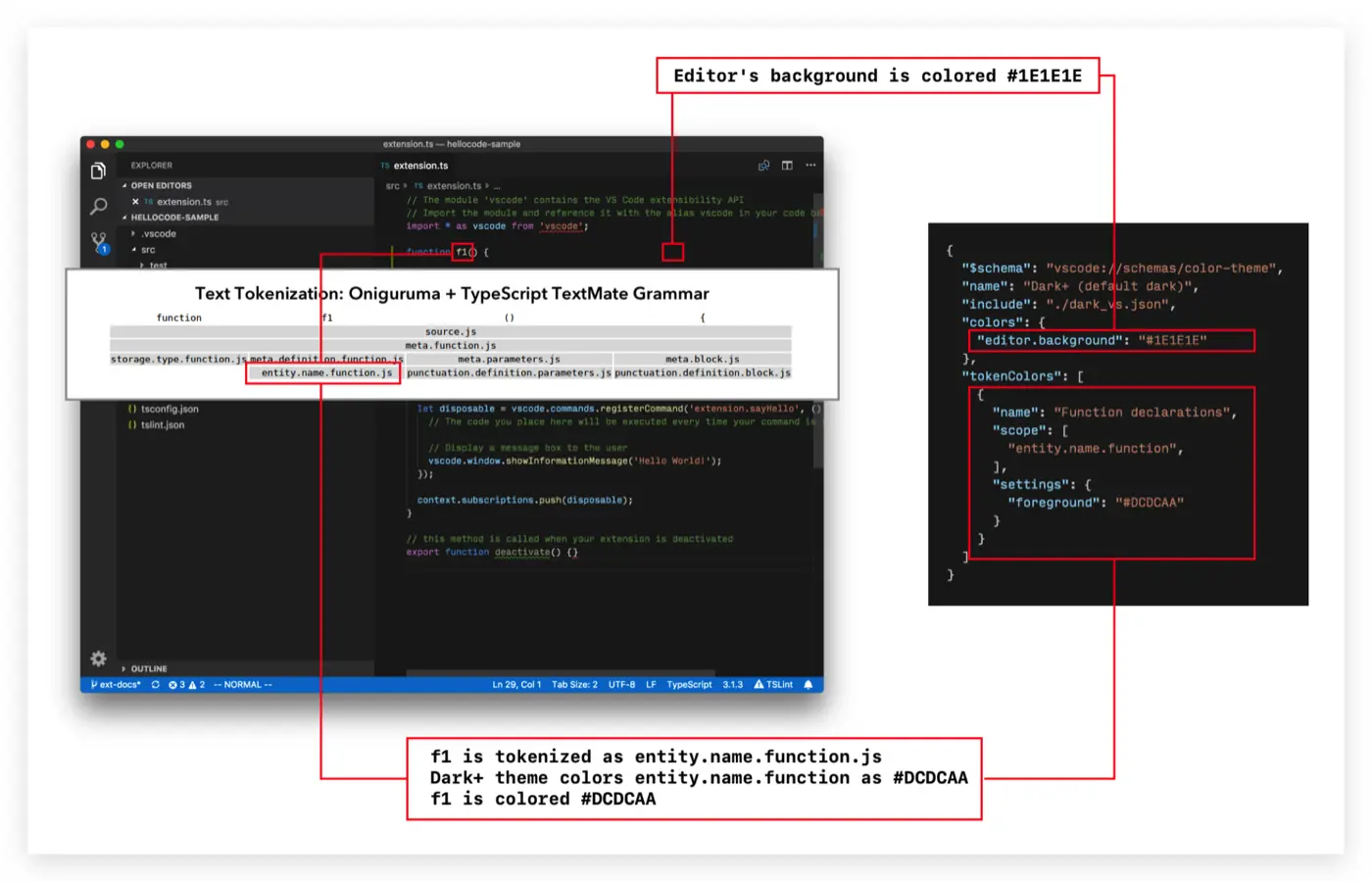Viewport: 1372px width, 882px height.
Task: Click the "name": "Dark+ (default dark)" line
Action: pos(1079,286)
